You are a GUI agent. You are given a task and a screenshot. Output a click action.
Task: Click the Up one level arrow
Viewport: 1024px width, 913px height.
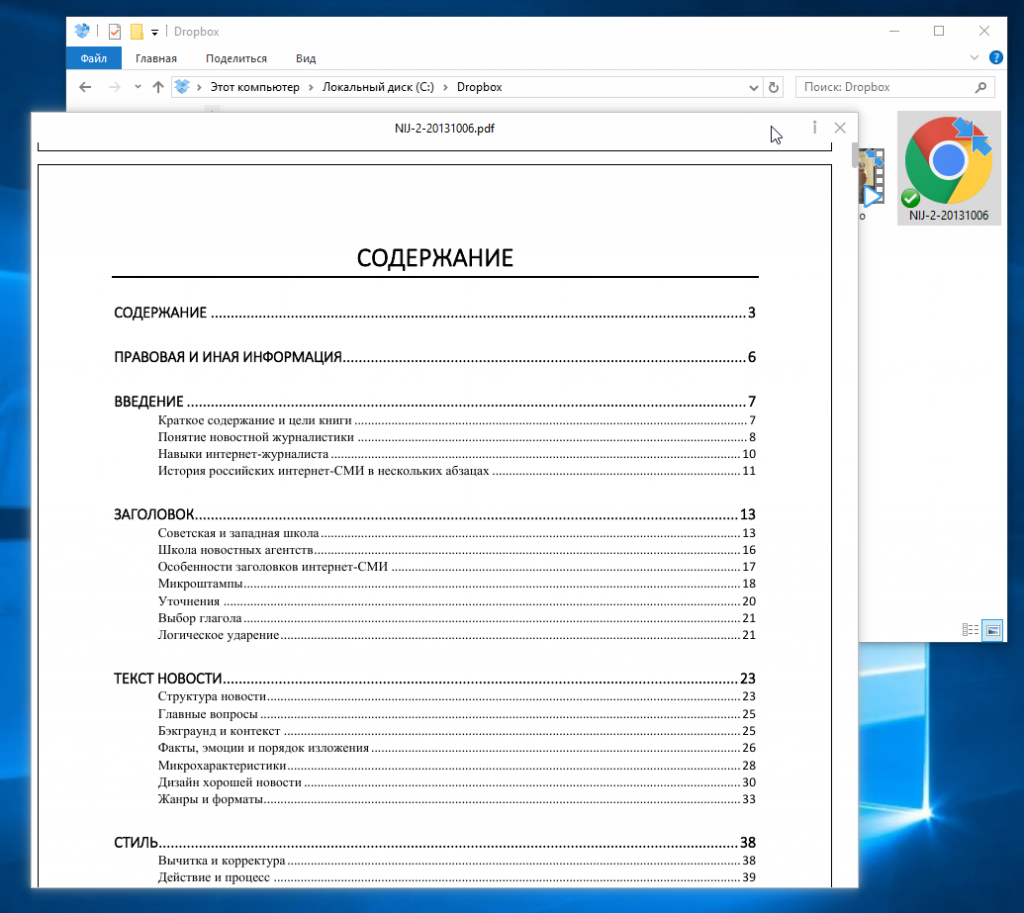click(x=157, y=87)
